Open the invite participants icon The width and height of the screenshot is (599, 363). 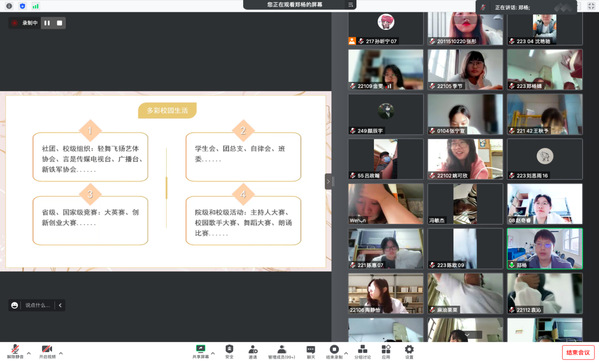[253, 351]
